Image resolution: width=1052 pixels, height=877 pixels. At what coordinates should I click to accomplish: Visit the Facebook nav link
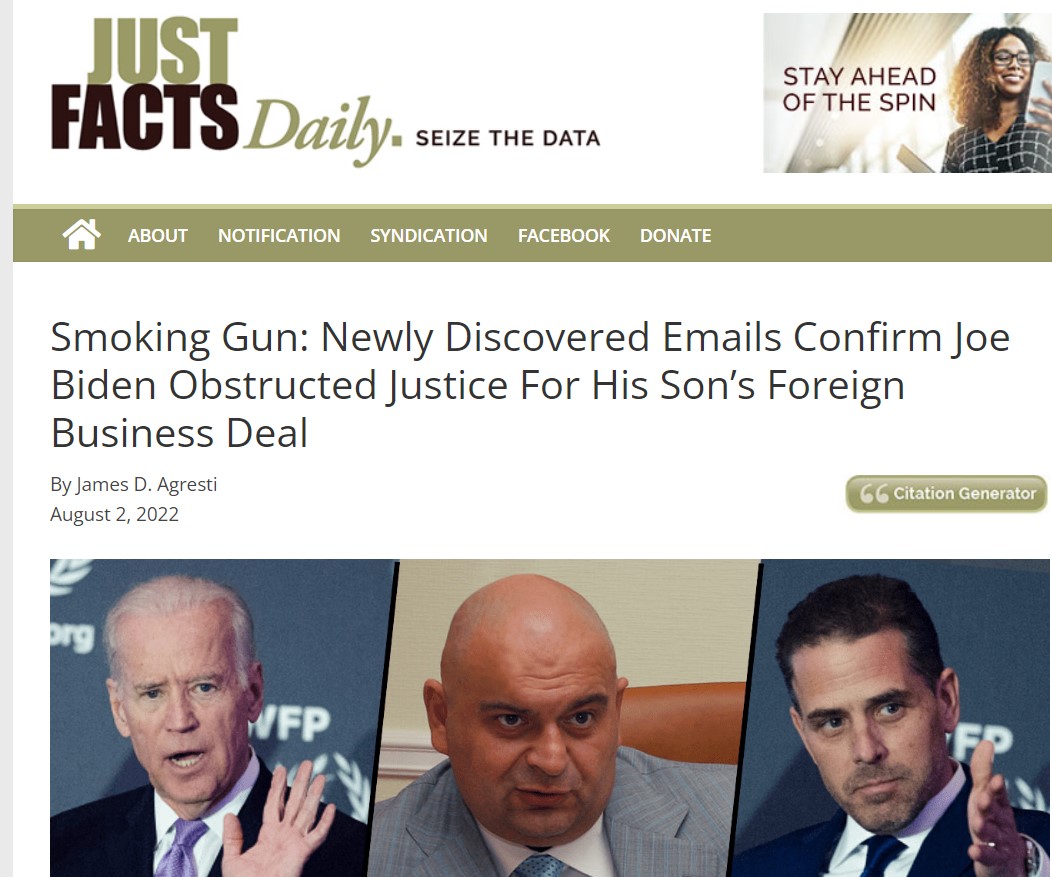coord(564,236)
